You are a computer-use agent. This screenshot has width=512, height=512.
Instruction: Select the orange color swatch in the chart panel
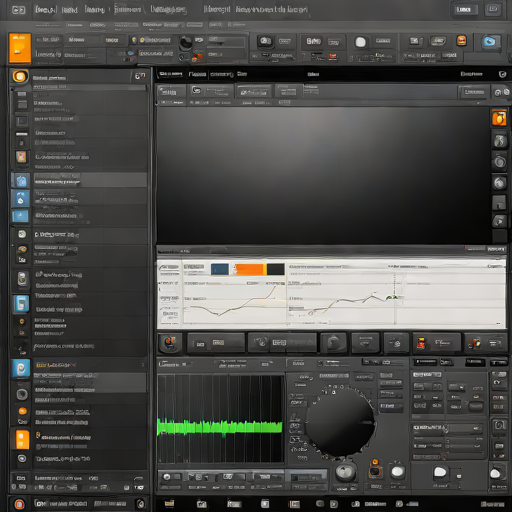[x=250, y=269]
